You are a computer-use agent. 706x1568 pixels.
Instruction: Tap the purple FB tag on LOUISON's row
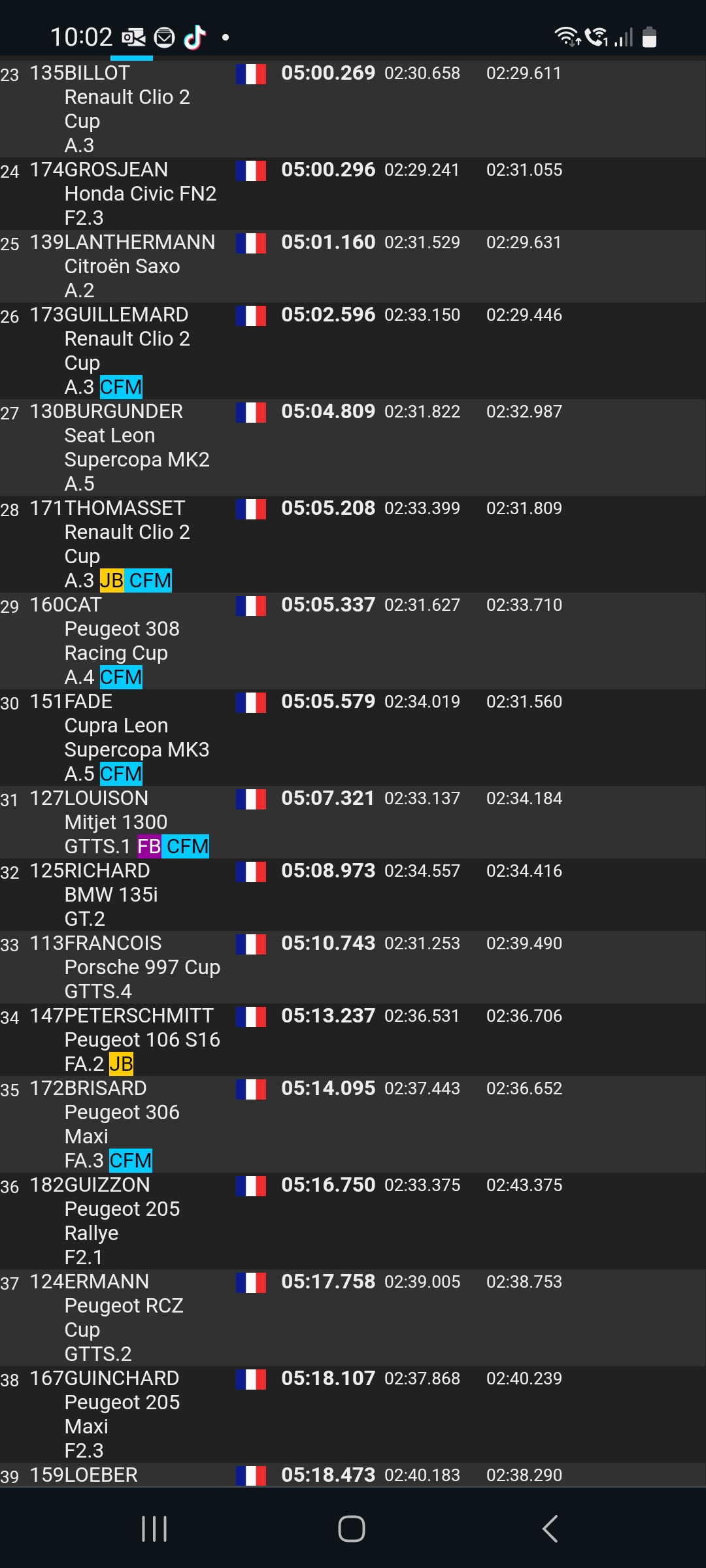pos(149,846)
